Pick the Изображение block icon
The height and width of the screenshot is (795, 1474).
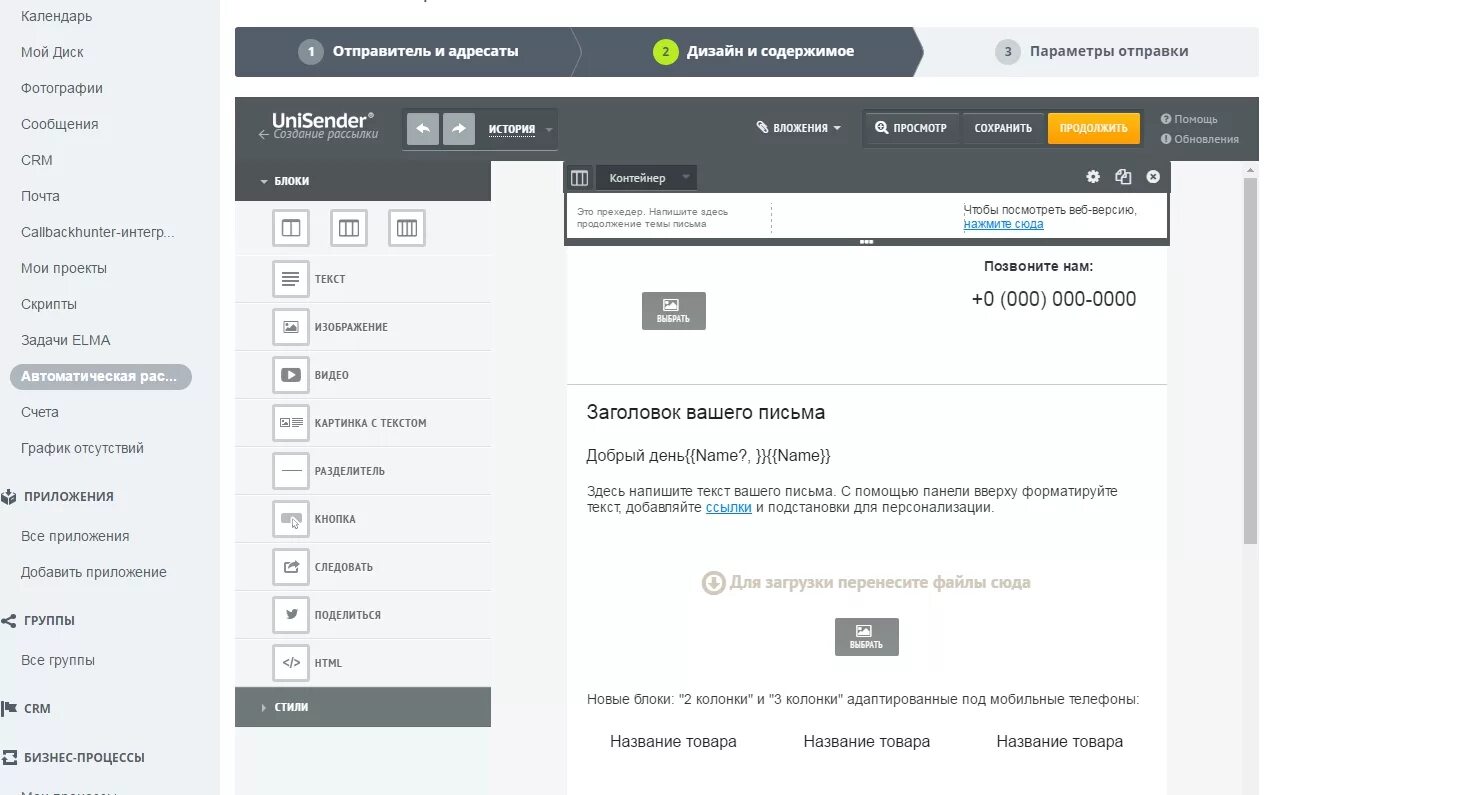(291, 327)
